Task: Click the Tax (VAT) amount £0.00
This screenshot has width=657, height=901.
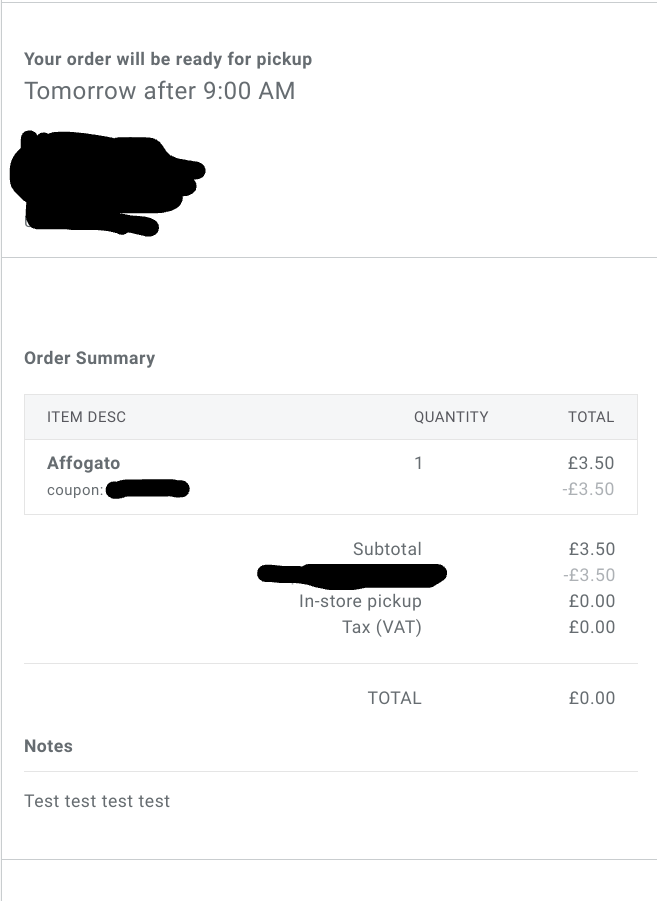Action: 591,627
